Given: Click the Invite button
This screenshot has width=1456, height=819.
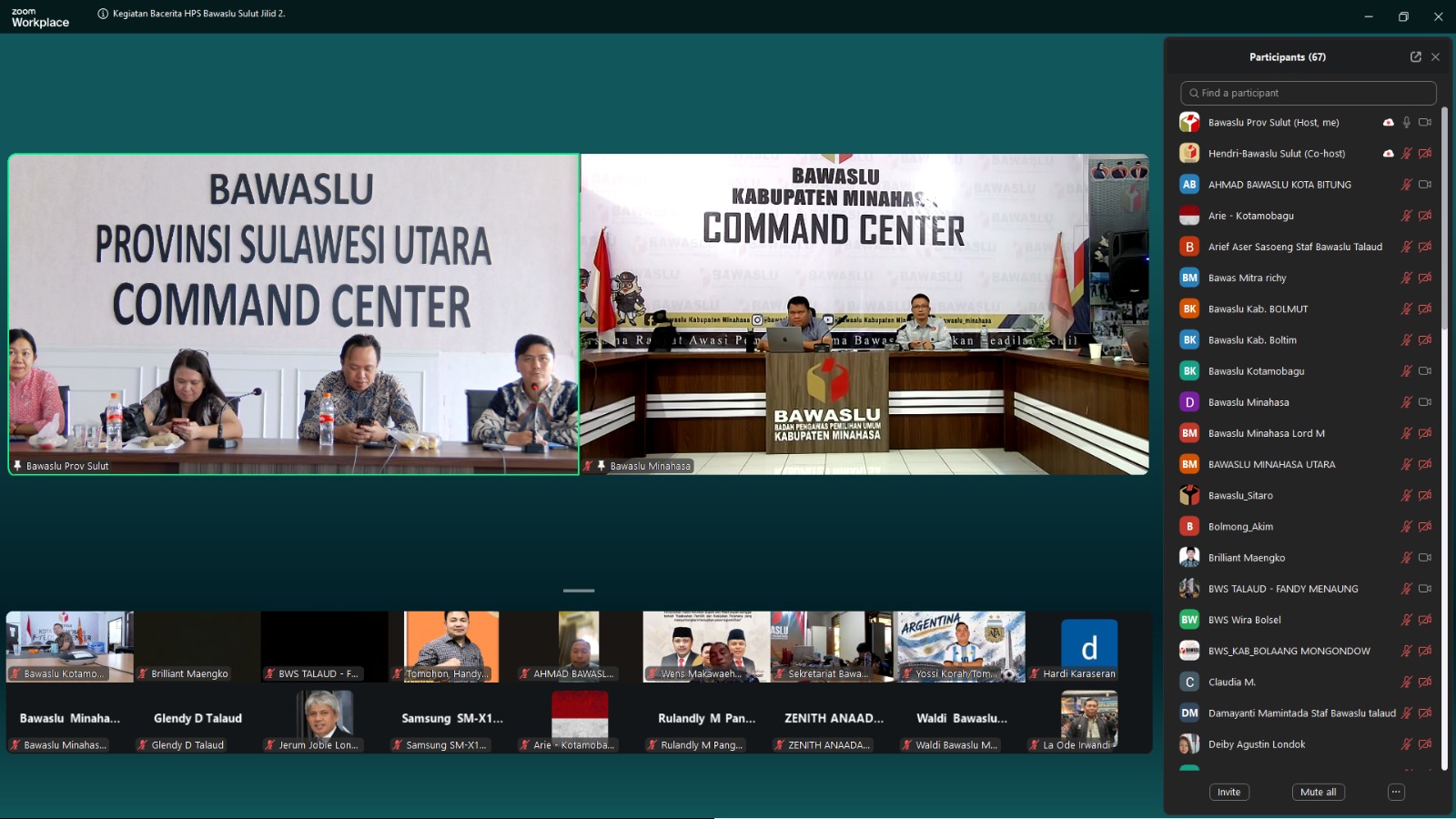Looking at the screenshot, I should (1228, 792).
